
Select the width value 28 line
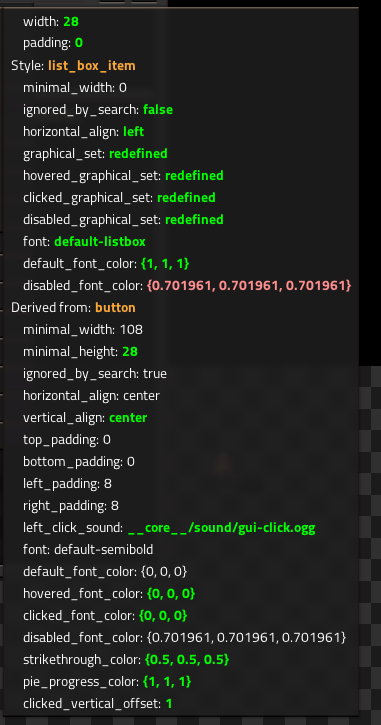[51, 21]
